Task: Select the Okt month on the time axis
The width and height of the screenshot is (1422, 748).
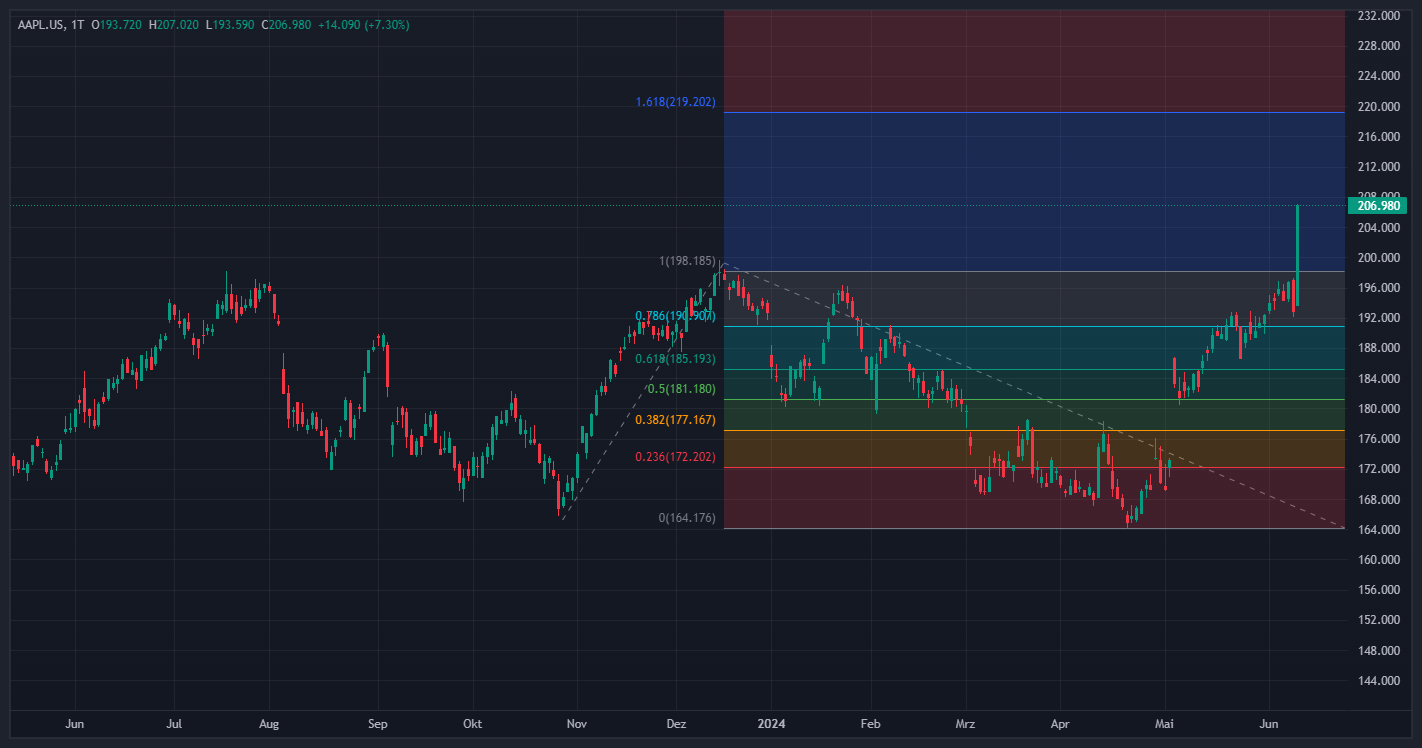Action: click(473, 722)
